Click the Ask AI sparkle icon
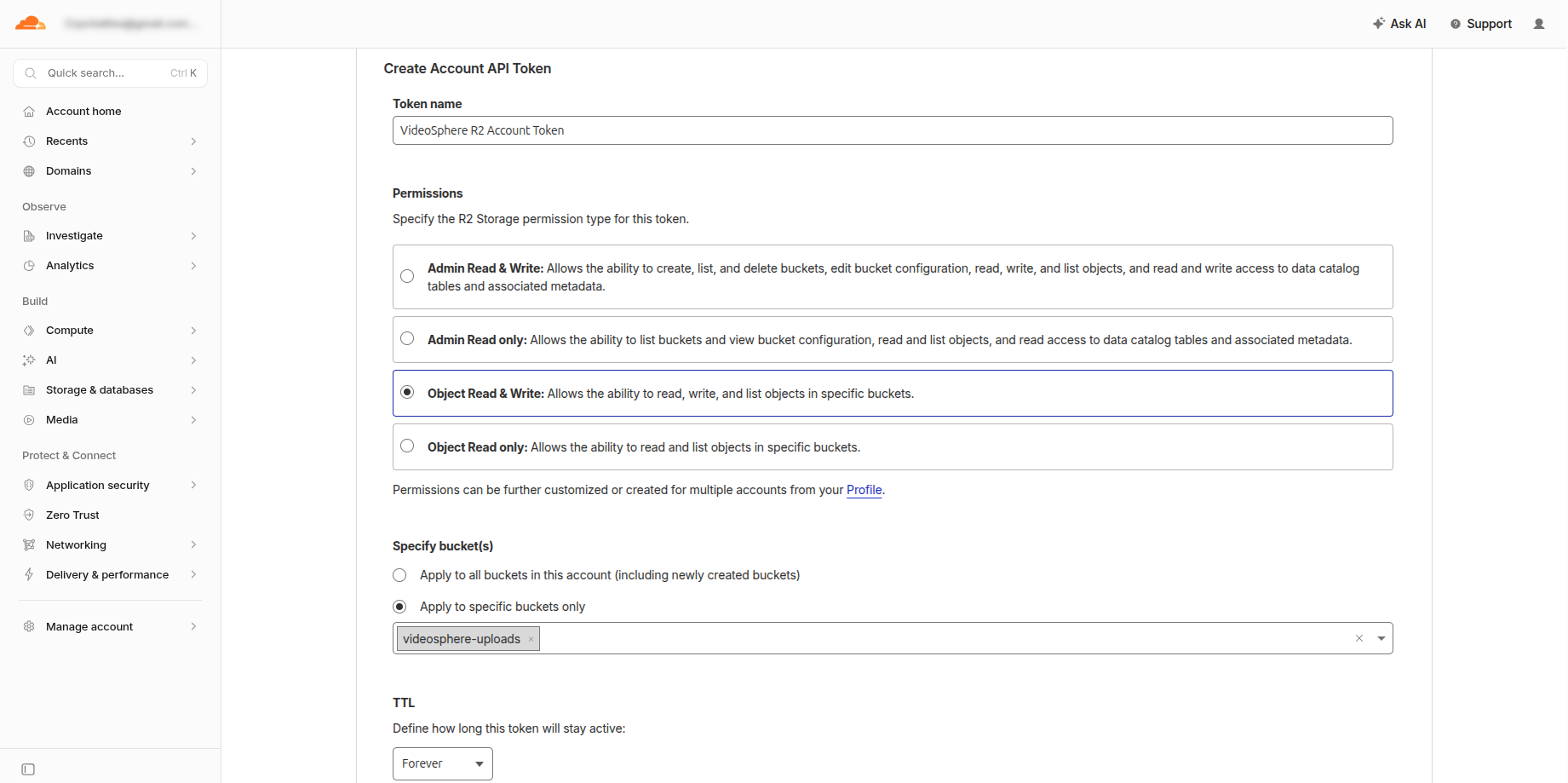1568x783 pixels. (x=1379, y=24)
